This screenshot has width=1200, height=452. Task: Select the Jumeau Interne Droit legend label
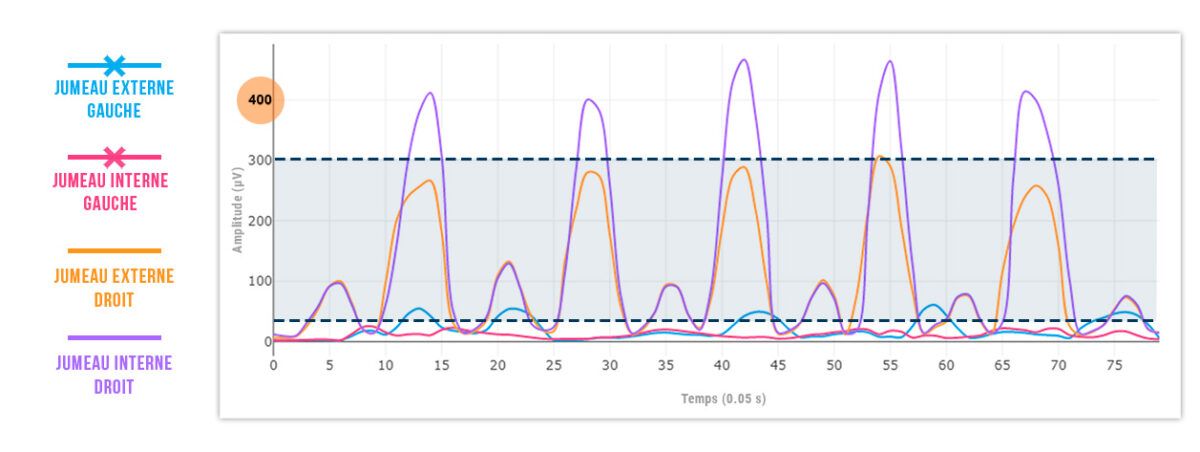click(x=114, y=373)
